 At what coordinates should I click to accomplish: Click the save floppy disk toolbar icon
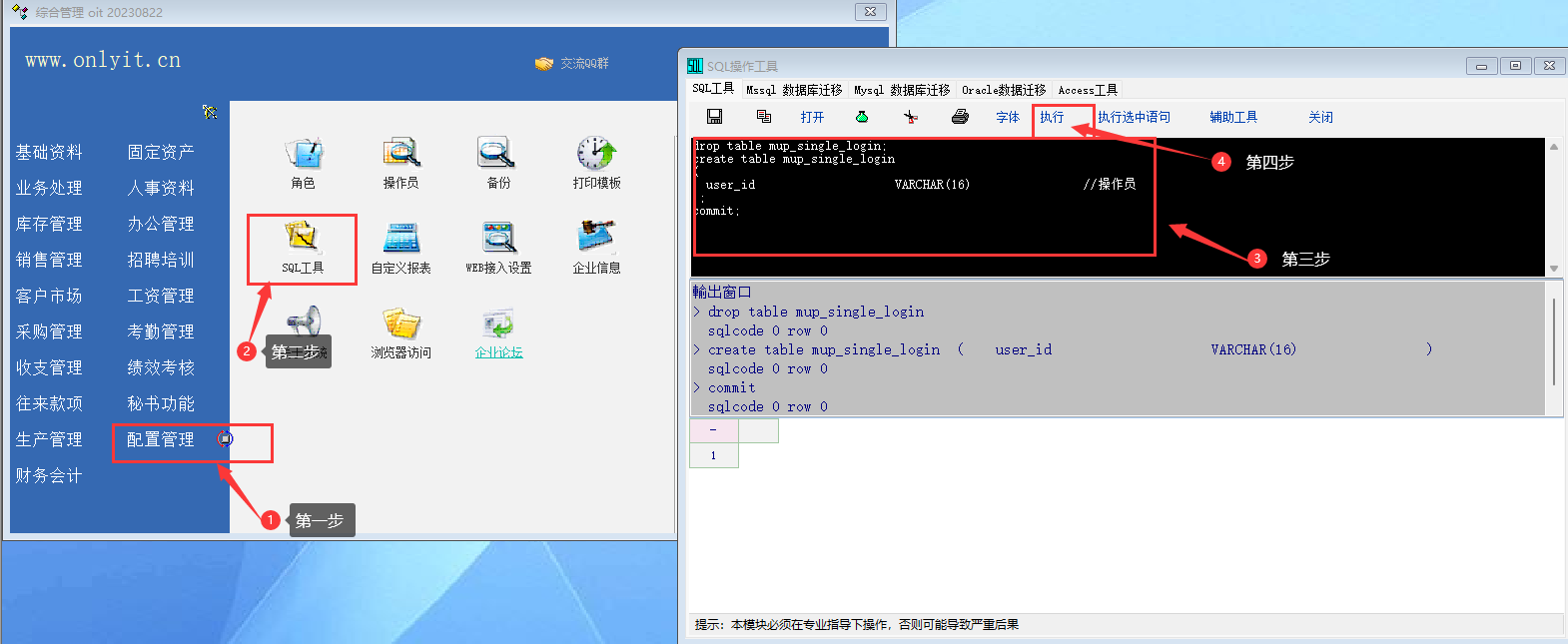715,117
